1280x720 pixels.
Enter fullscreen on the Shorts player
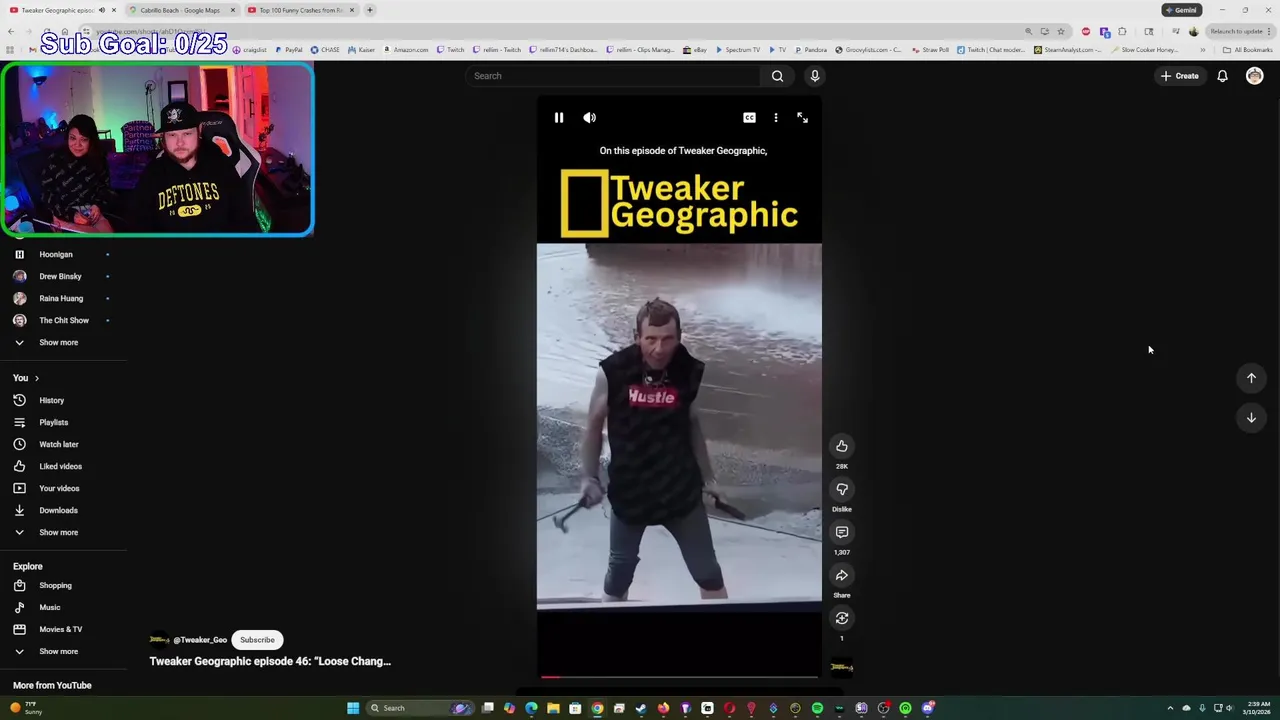click(802, 118)
